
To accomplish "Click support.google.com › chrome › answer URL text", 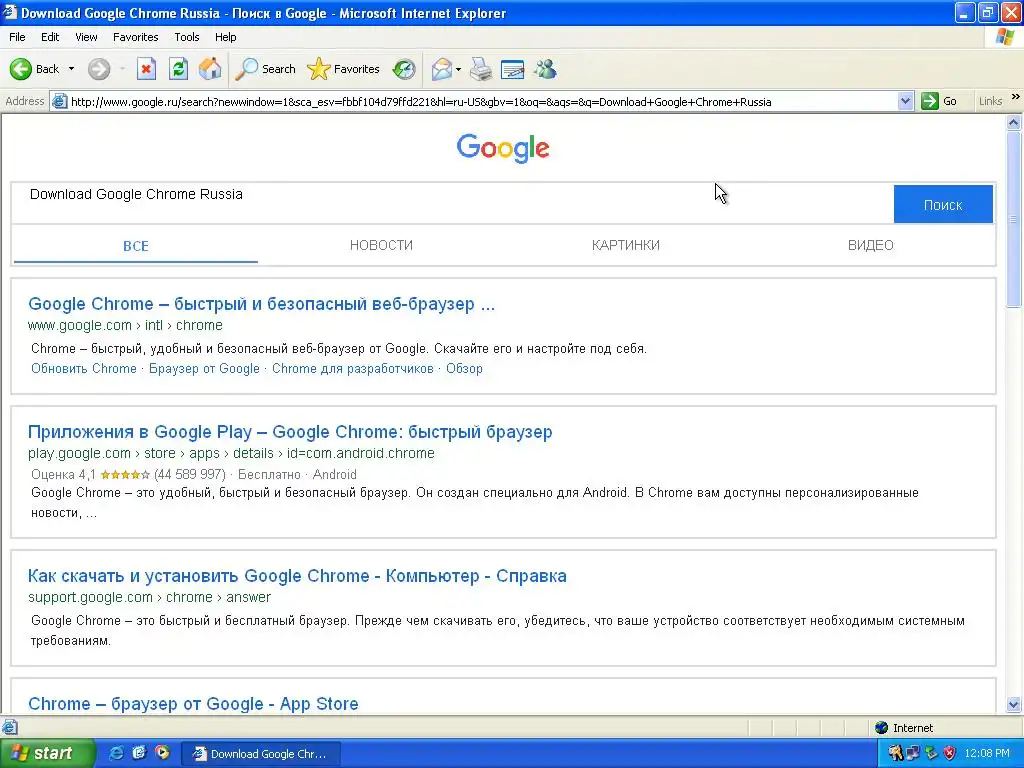I will pyautogui.click(x=150, y=597).
